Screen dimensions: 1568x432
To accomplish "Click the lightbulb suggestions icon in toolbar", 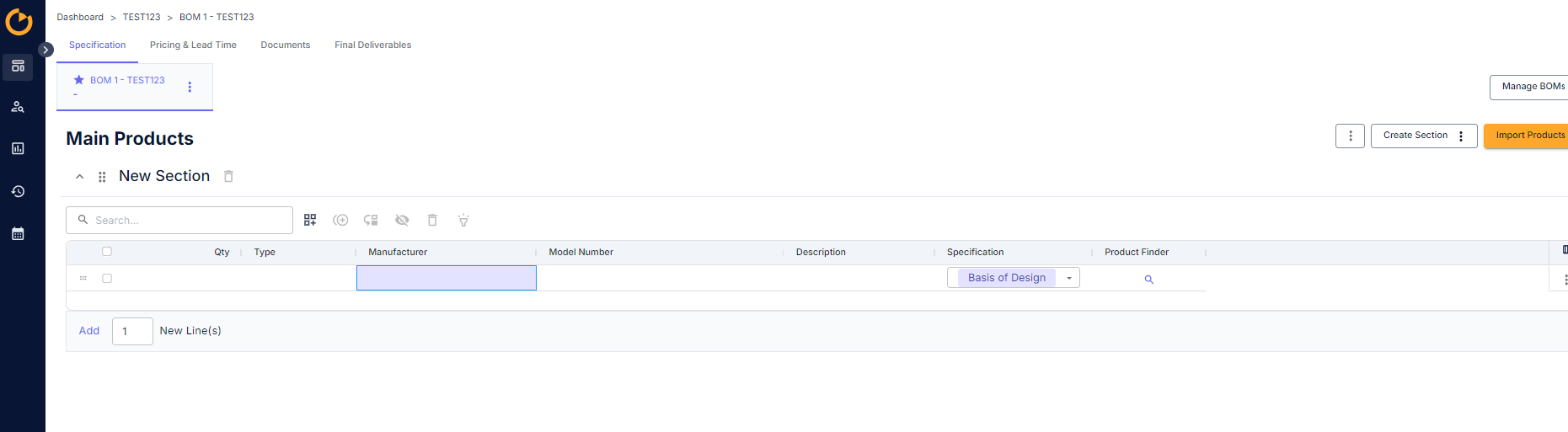I will coord(463,220).
